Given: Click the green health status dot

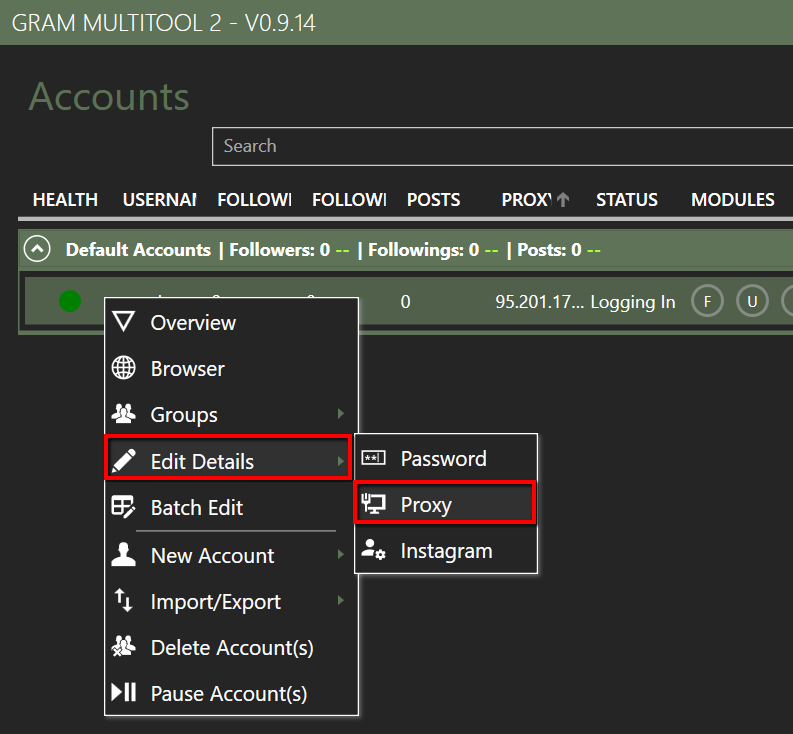Looking at the screenshot, I should pyautogui.click(x=70, y=301).
